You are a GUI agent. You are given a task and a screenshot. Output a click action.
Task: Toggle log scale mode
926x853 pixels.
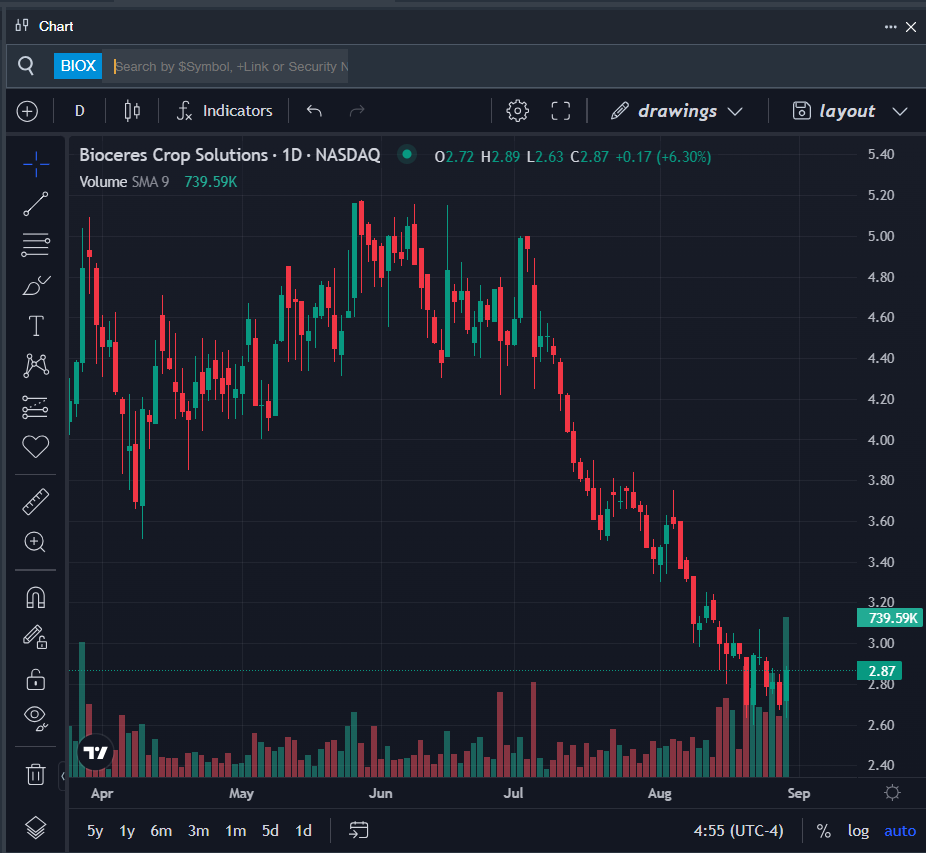[x=858, y=831]
